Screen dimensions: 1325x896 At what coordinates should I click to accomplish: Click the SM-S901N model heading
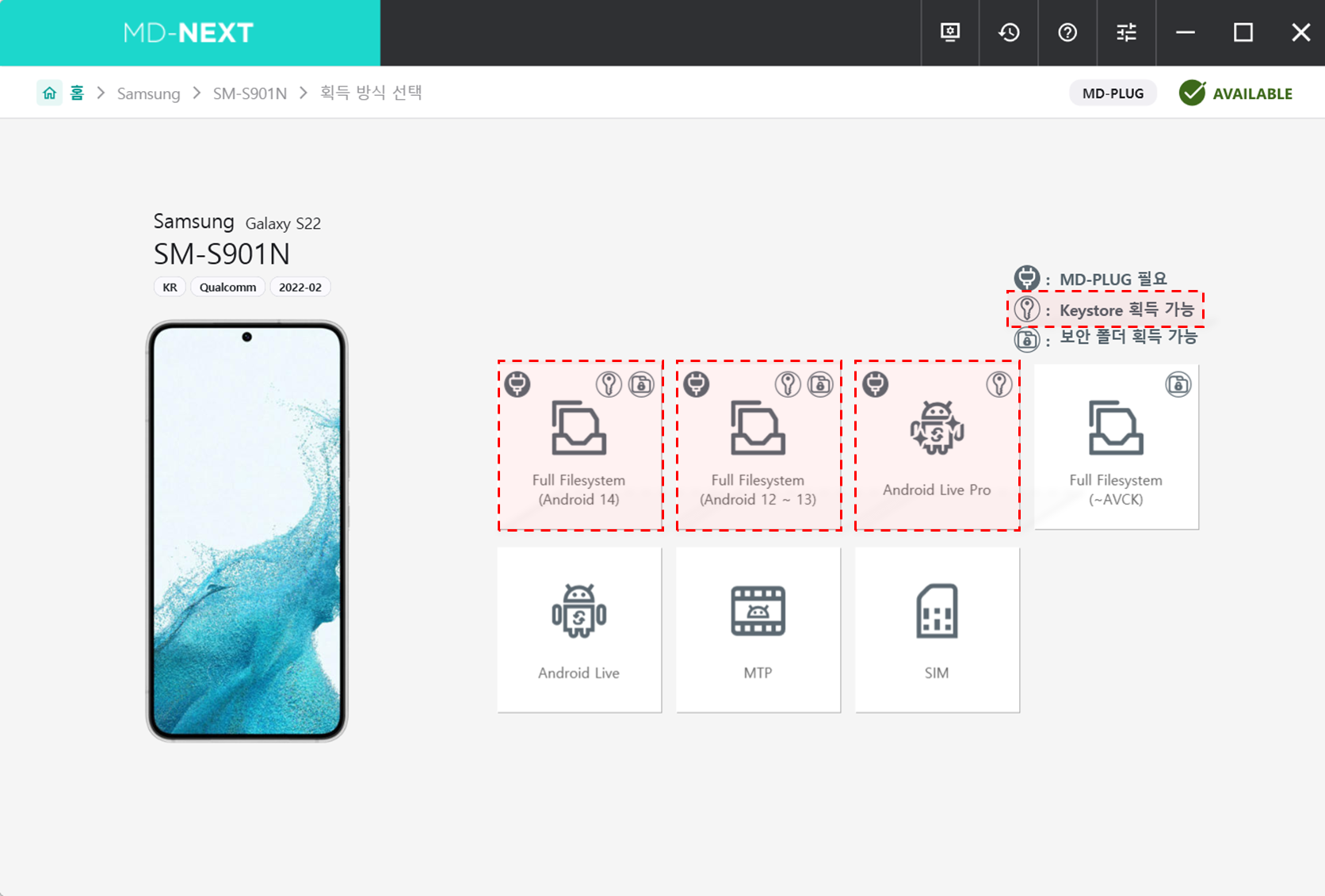222,254
